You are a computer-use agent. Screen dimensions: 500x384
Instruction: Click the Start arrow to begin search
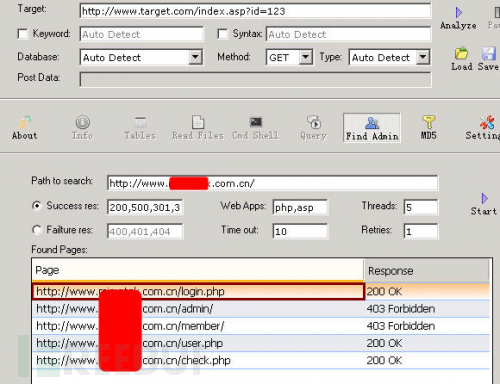click(484, 199)
